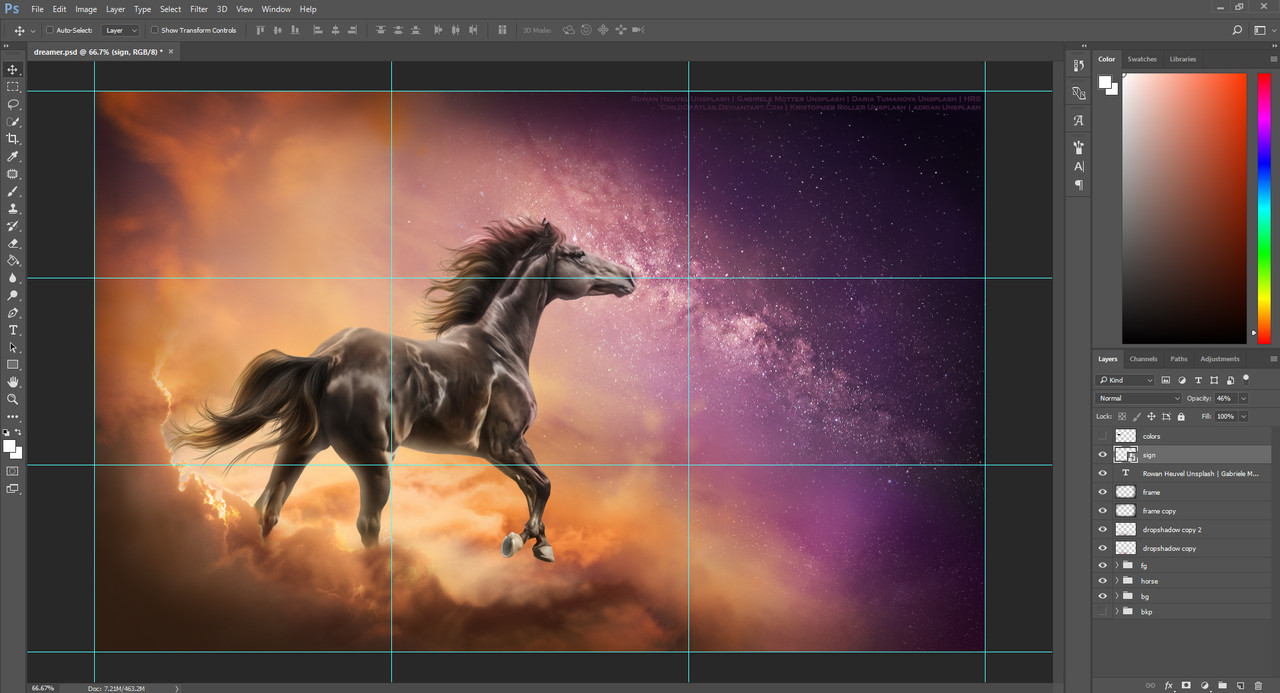This screenshot has height=693, width=1280.
Task: Show the bkp group
Action: click(x=1103, y=611)
